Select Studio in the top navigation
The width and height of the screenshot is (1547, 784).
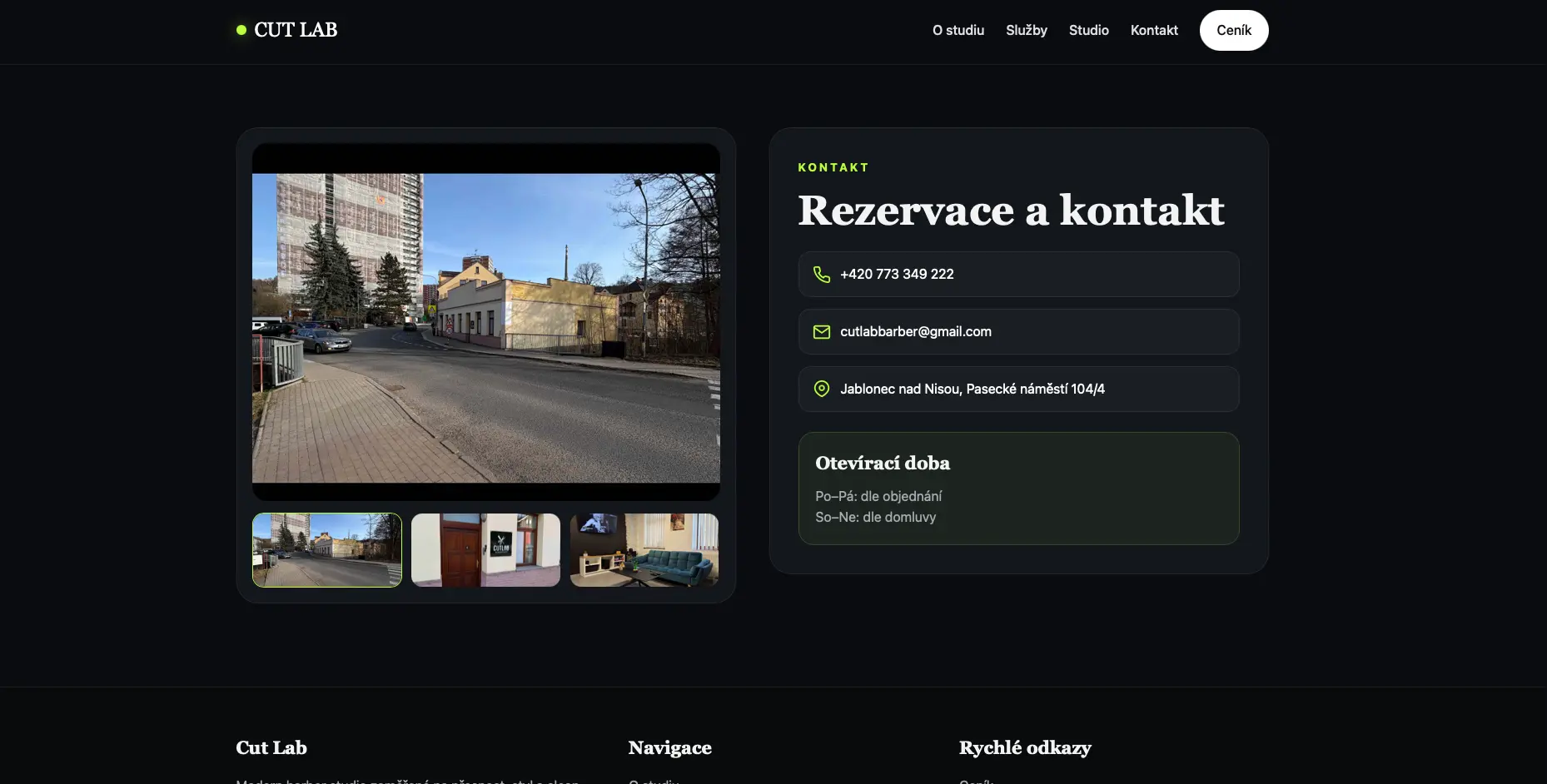tap(1088, 30)
